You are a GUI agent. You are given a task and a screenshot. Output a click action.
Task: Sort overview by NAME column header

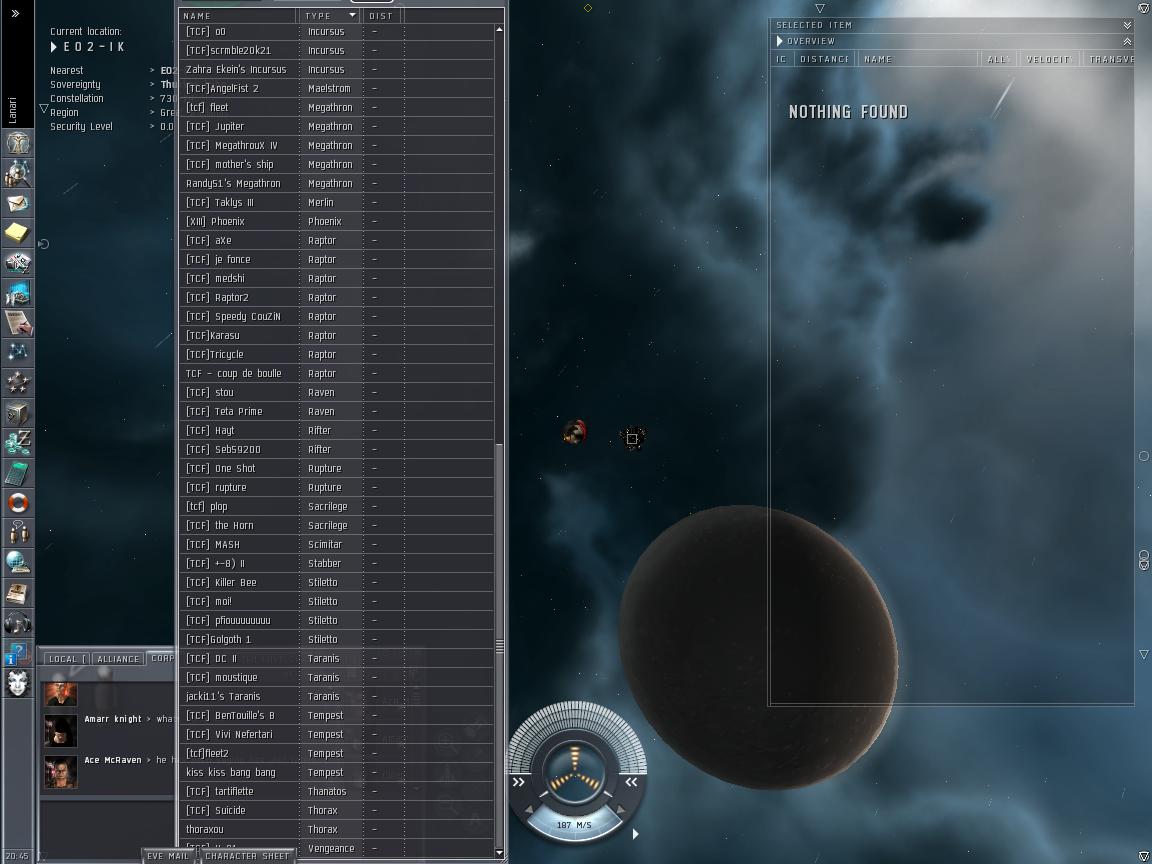(x=918, y=59)
